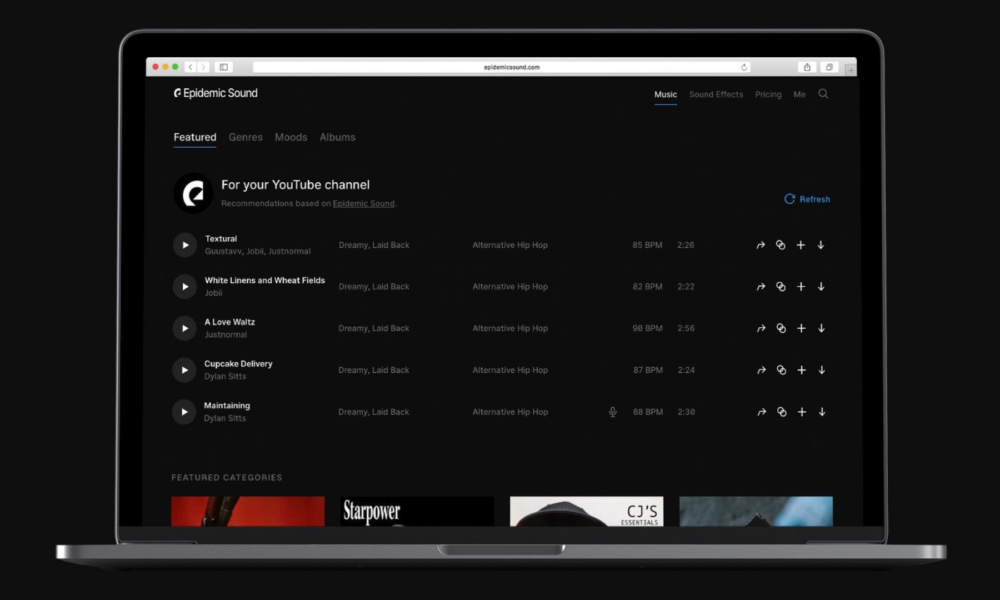Screen dimensions: 1000x600
Task: Find similar tracks to Maintaining
Action: coord(781,412)
